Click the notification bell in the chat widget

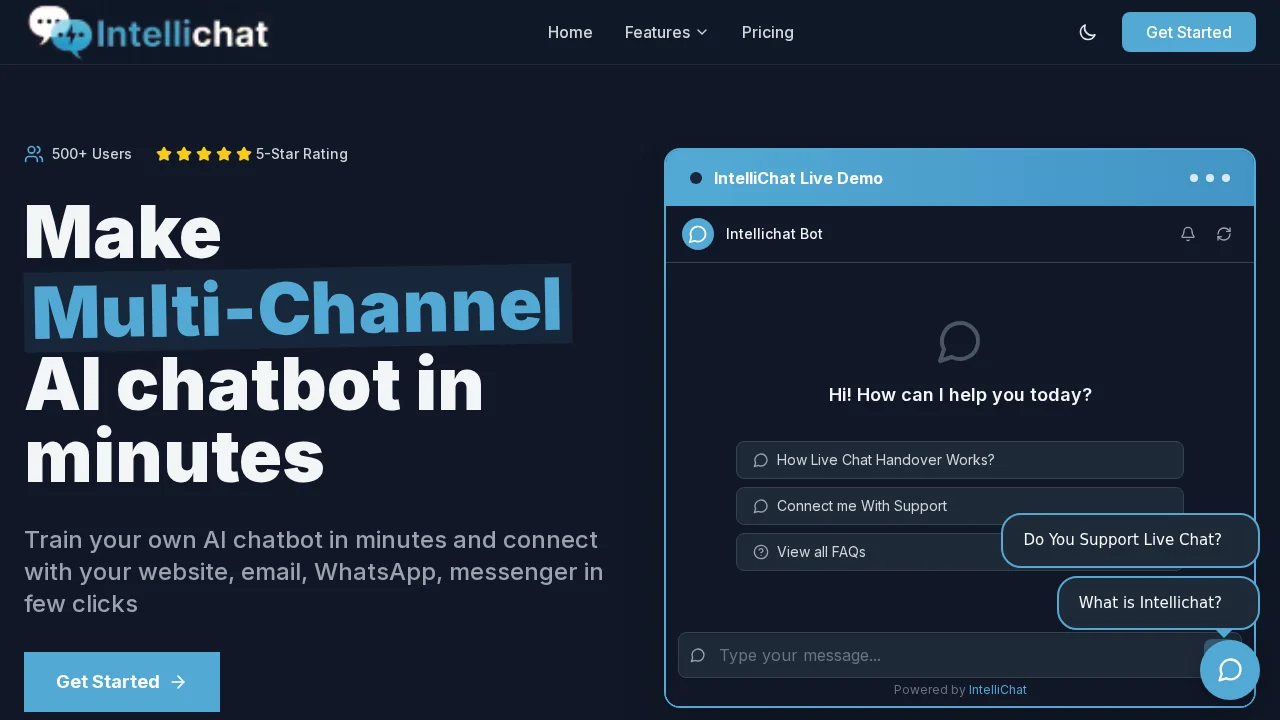click(1188, 234)
